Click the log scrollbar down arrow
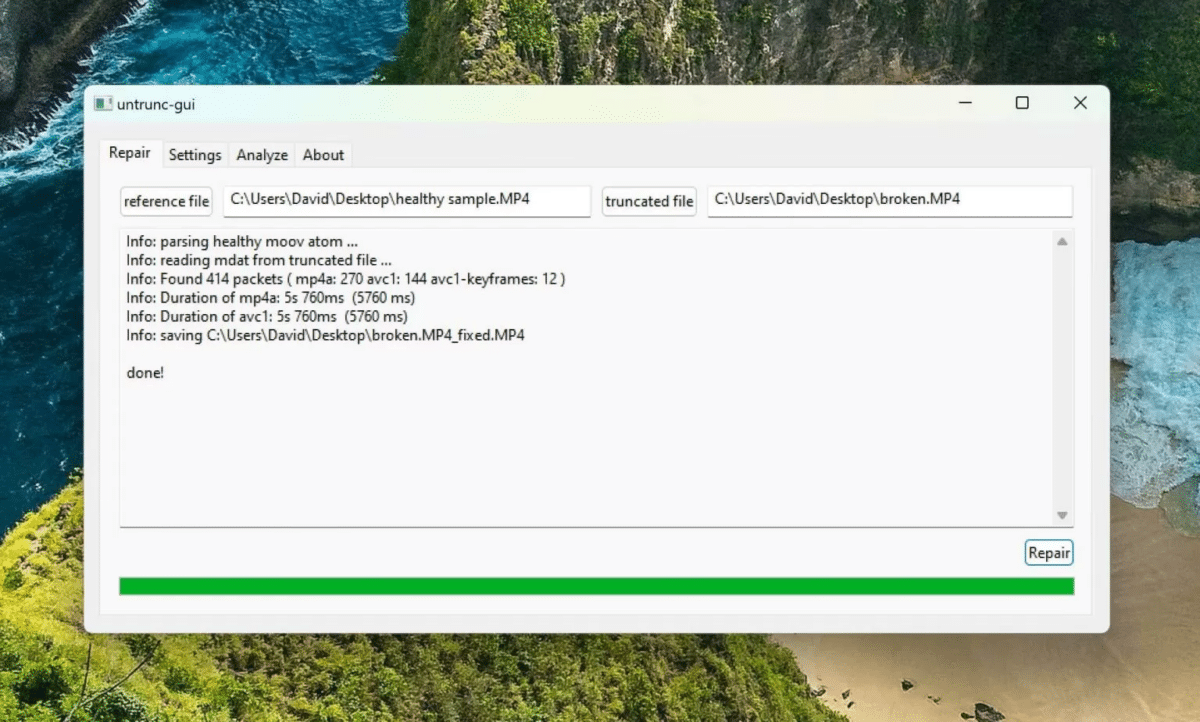Screen dimensions: 1200x722 pos(1062,515)
